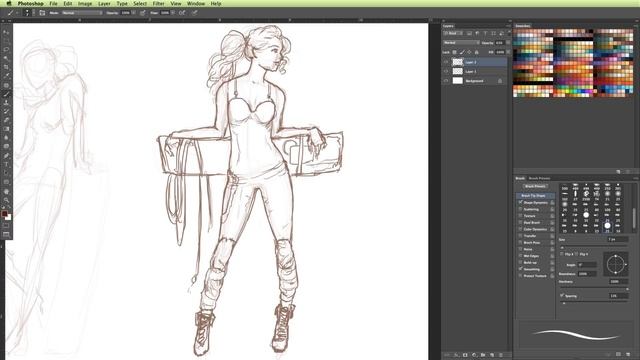Click the foreground color swatch in toolbox
This screenshot has width=640, height=360.
pyautogui.click(x=4, y=214)
